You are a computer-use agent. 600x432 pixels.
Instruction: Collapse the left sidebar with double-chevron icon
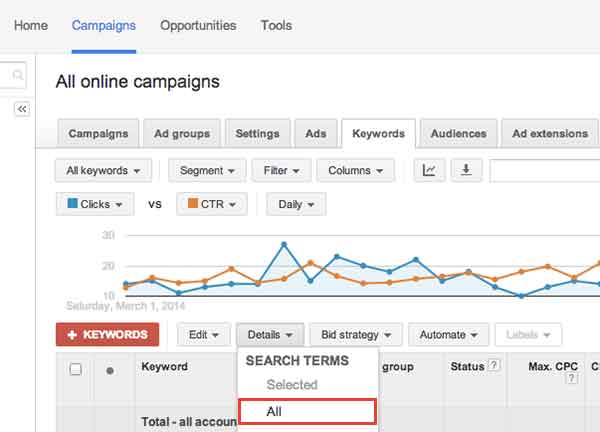pos(22,109)
